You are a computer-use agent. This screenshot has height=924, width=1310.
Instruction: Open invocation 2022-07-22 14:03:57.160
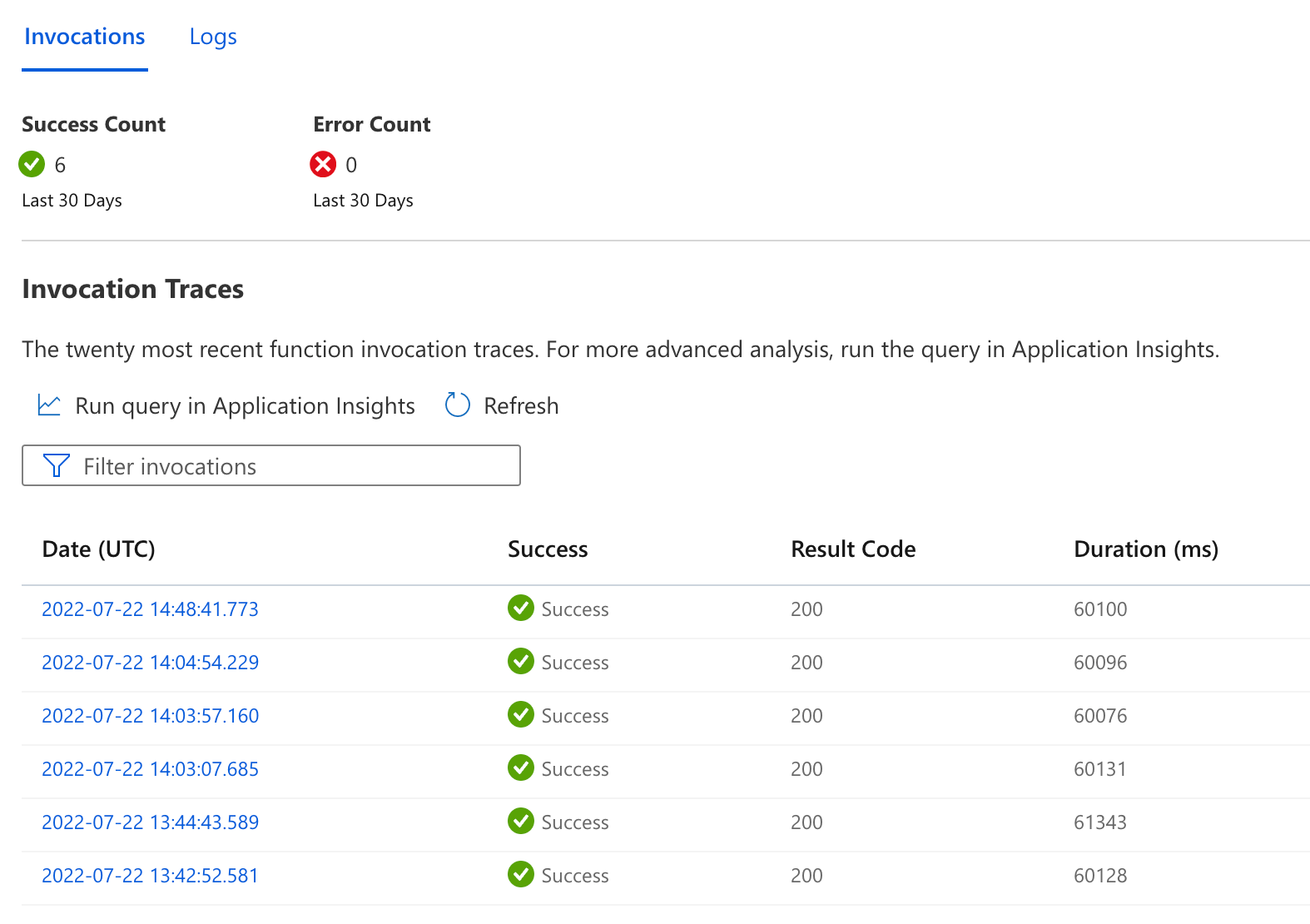pos(150,716)
